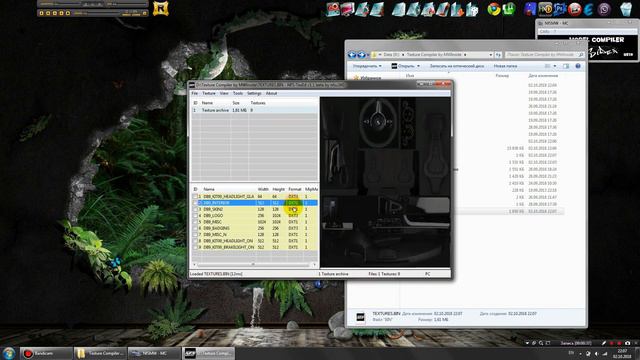Open Explorer address bar history dropdown
This screenshot has height=360, width=640.
pos(491,55)
